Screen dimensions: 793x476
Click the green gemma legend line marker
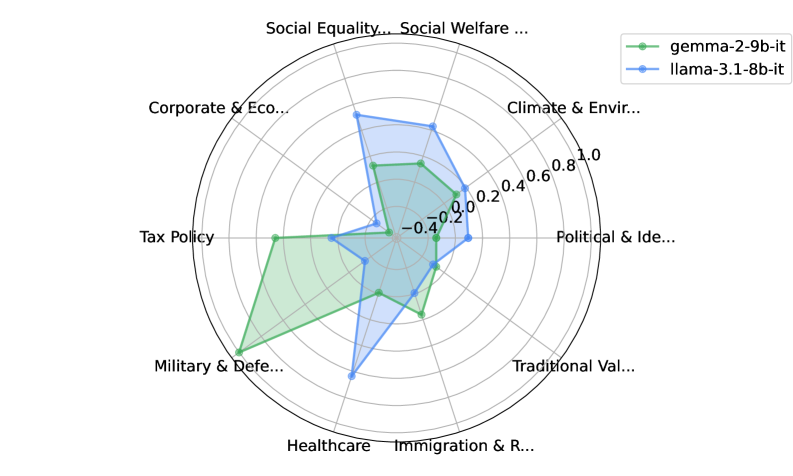click(642, 45)
